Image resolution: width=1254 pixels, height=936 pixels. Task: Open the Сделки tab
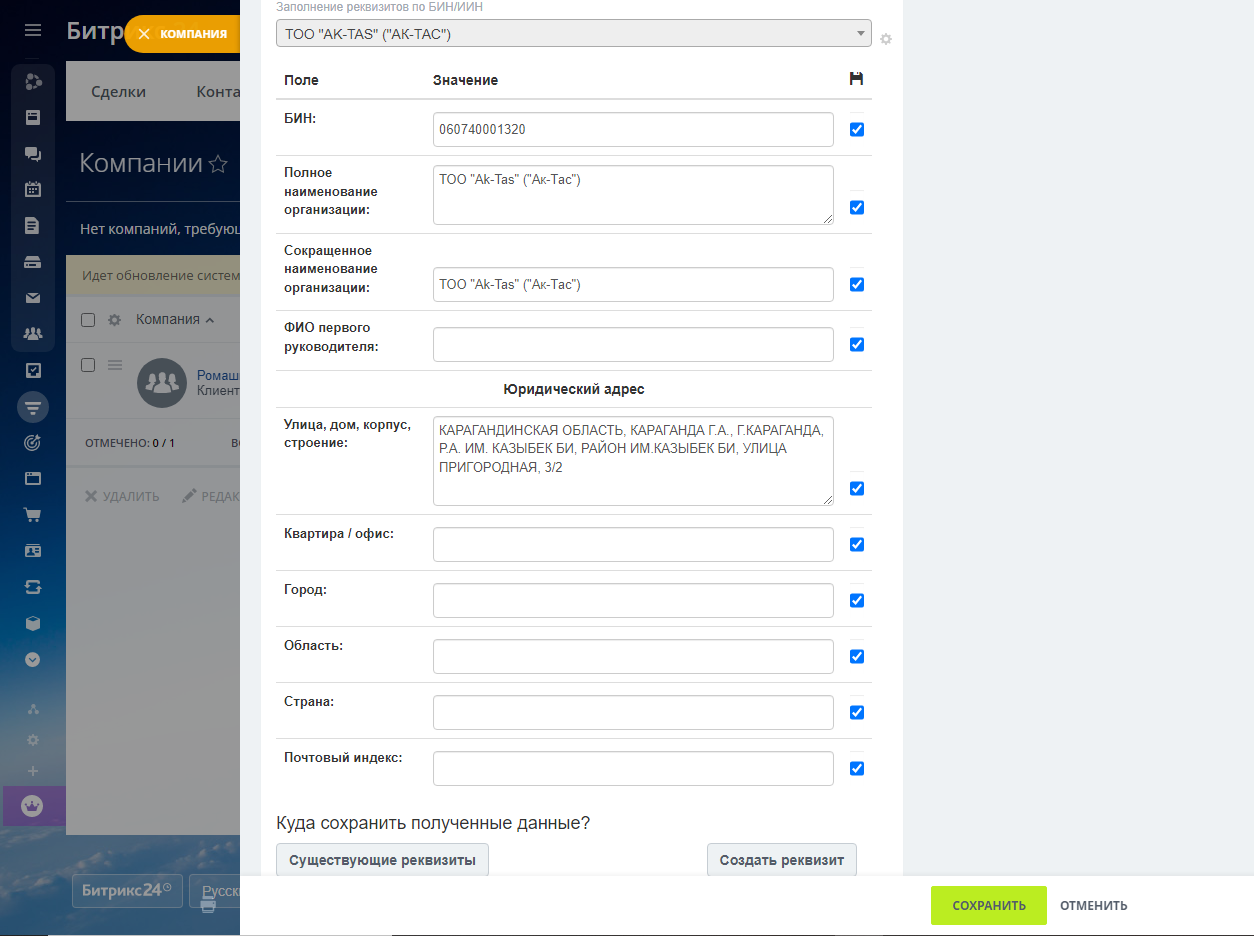point(118,91)
